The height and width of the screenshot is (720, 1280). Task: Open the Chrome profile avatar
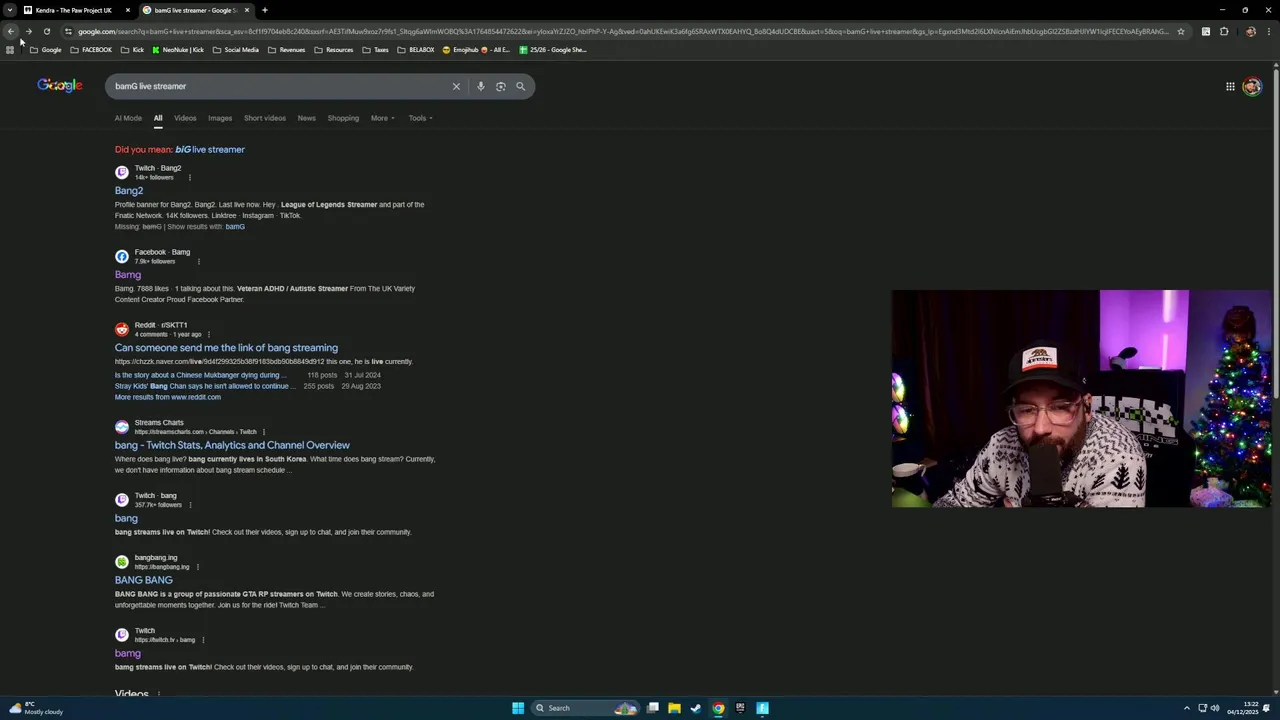coord(1250,31)
